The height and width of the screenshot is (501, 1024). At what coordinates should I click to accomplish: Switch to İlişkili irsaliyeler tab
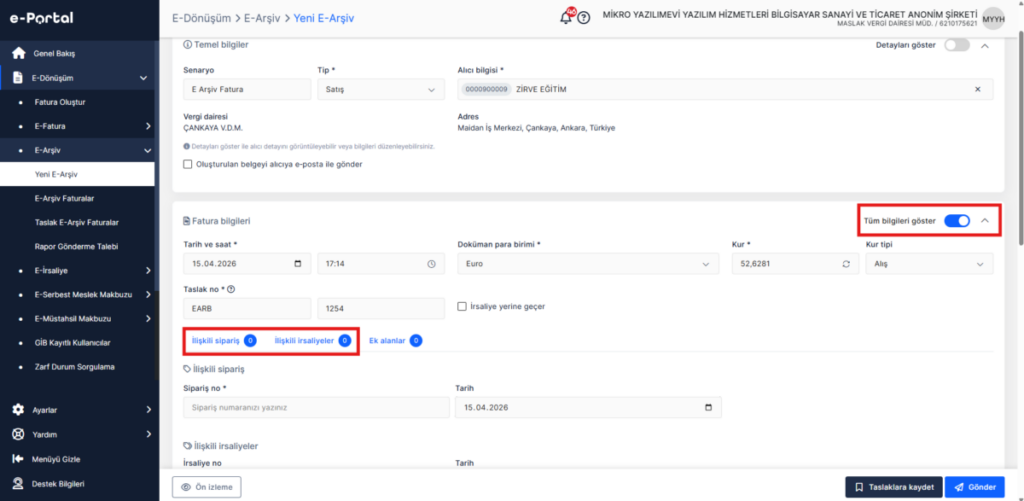312,340
